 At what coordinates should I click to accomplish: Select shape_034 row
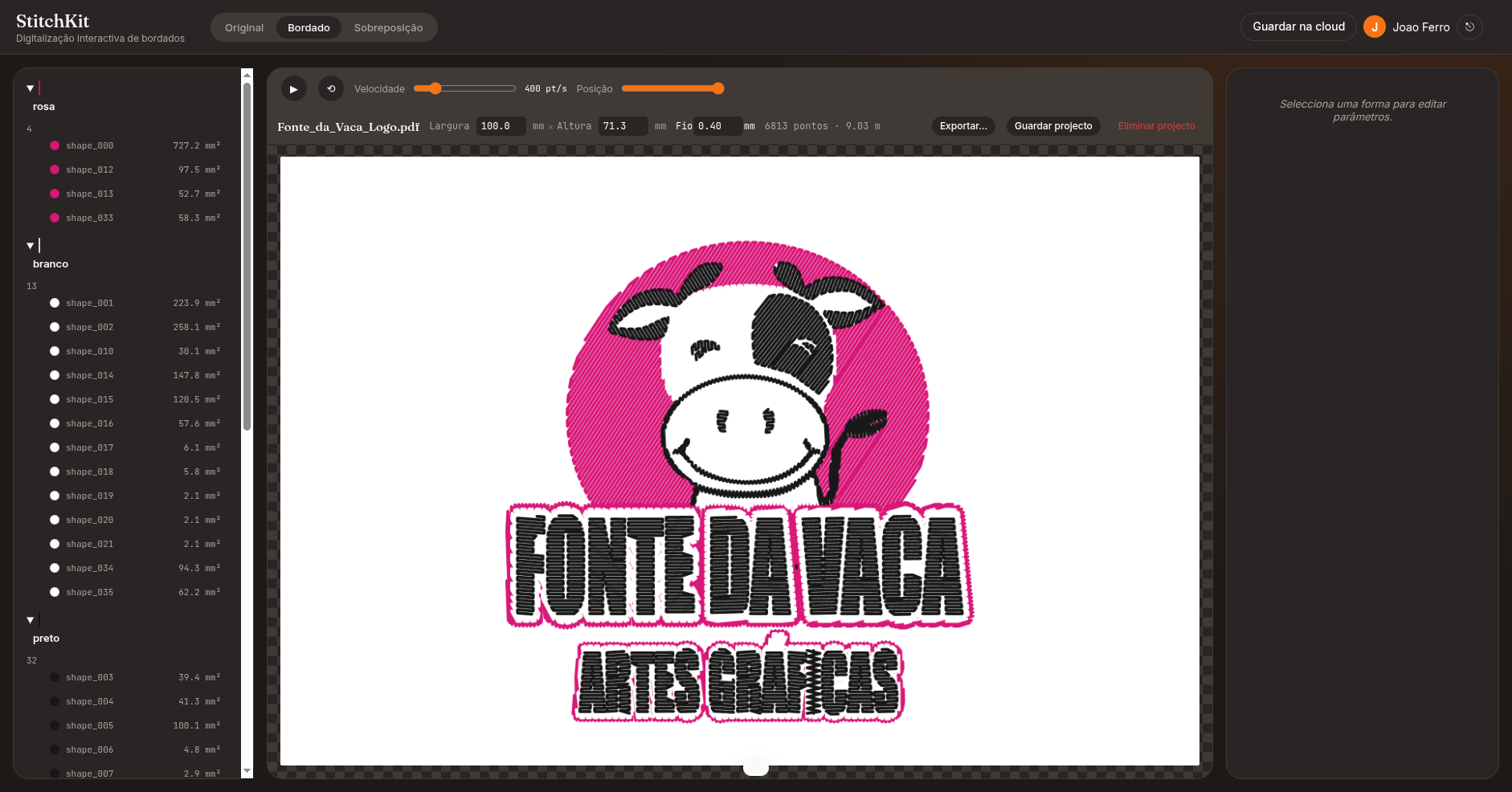point(134,568)
